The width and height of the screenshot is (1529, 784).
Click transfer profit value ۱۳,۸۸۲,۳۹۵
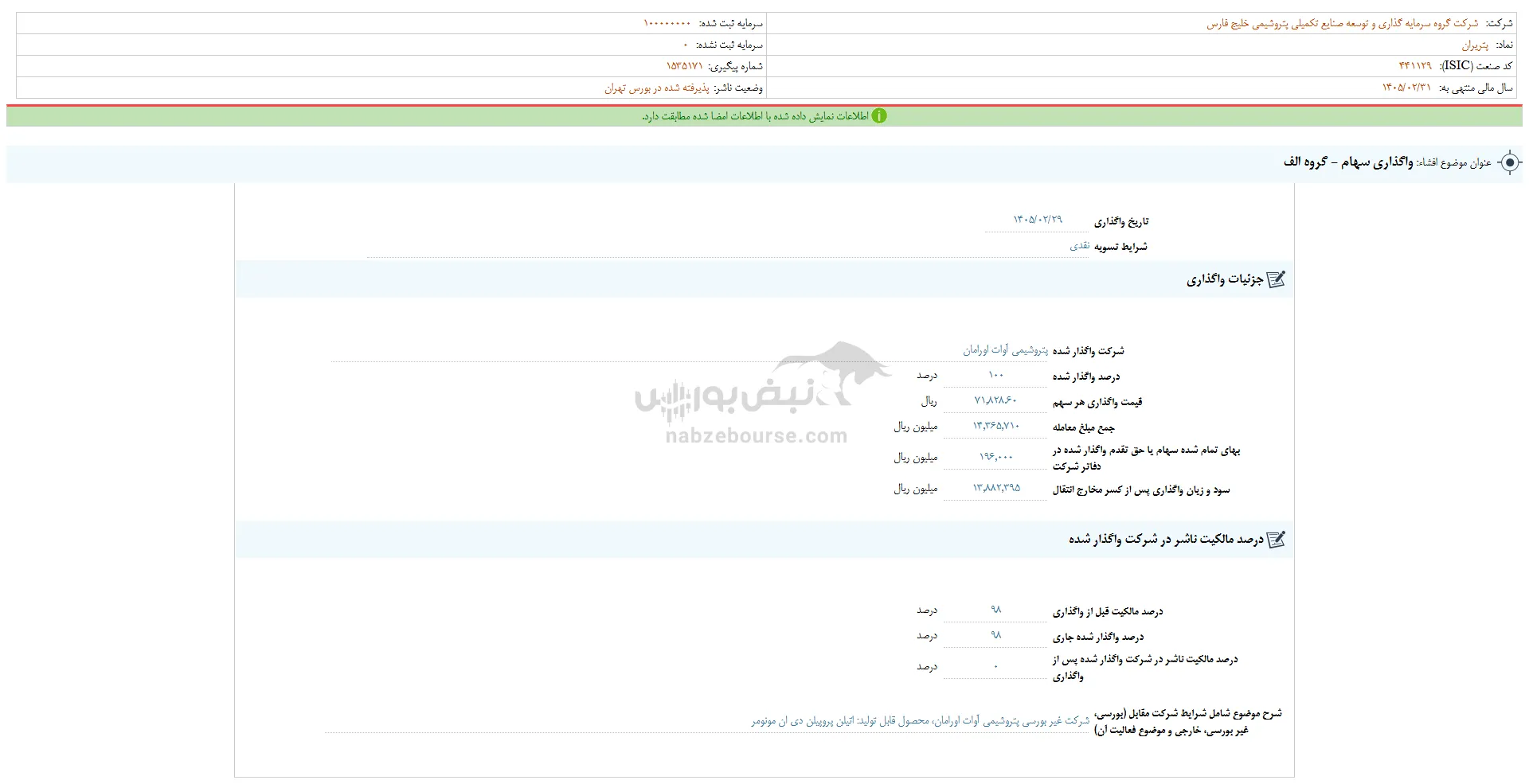tap(995, 488)
